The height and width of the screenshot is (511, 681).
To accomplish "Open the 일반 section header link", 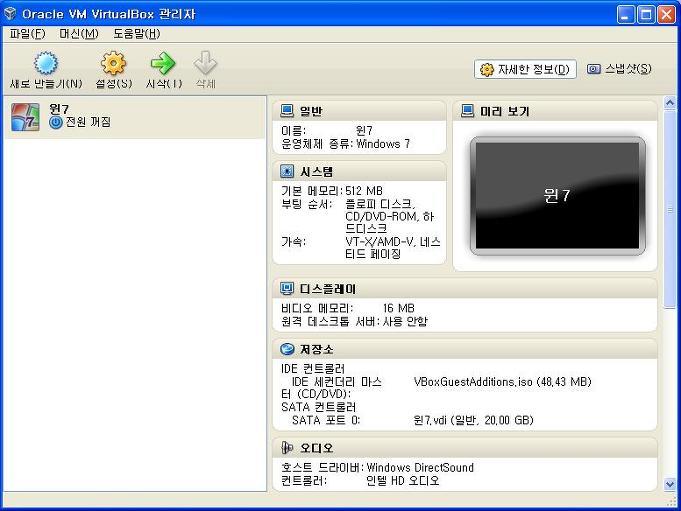I will click(311, 112).
